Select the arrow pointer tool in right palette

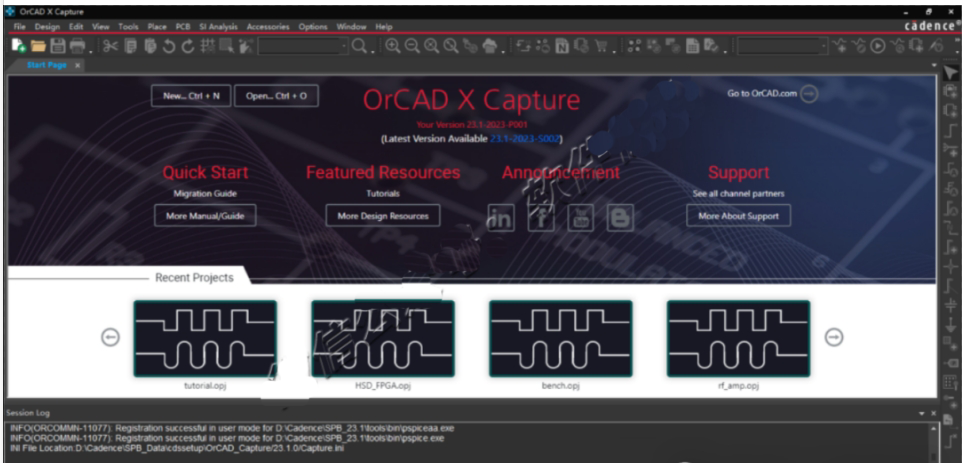[x=950, y=73]
